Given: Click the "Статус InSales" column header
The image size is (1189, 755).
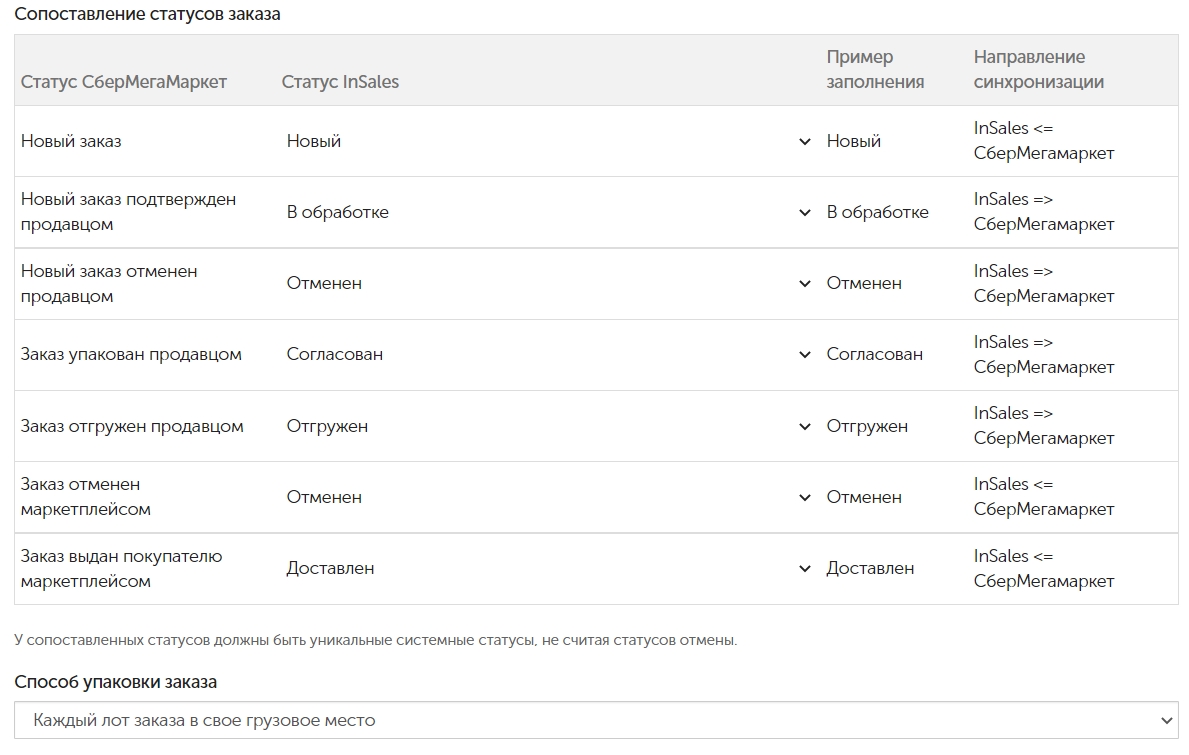Looking at the screenshot, I should click(x=340, y=82).
